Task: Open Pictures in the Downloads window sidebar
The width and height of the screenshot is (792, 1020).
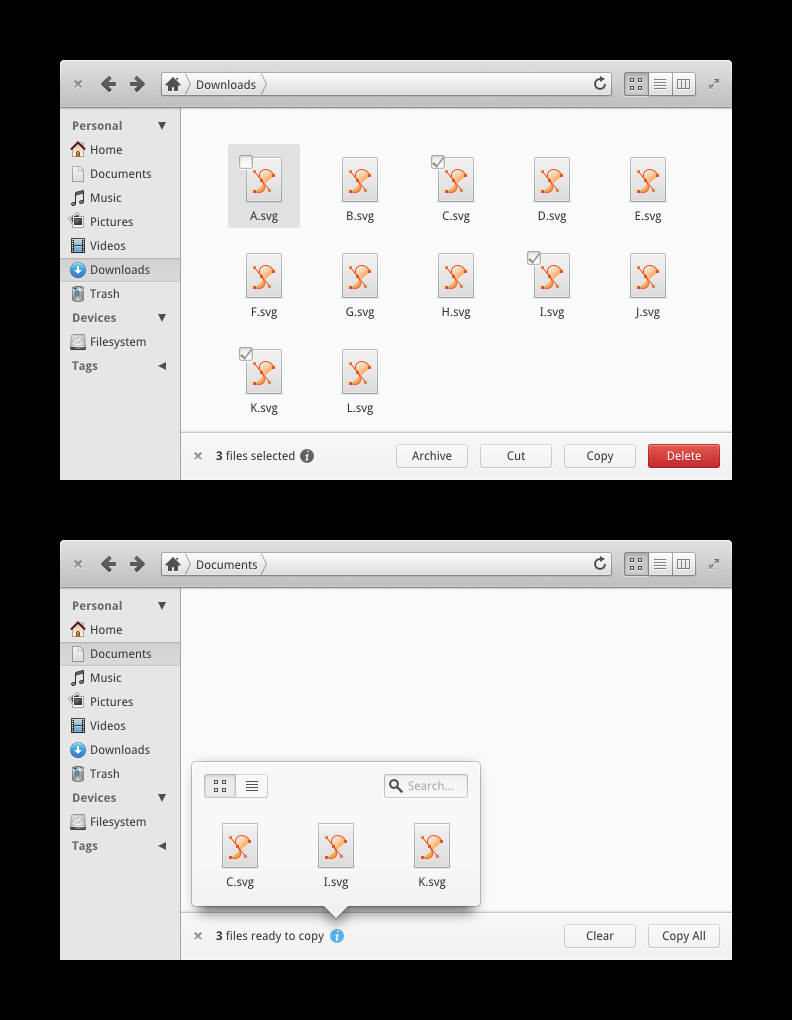Action: click(x=120, y=222)
